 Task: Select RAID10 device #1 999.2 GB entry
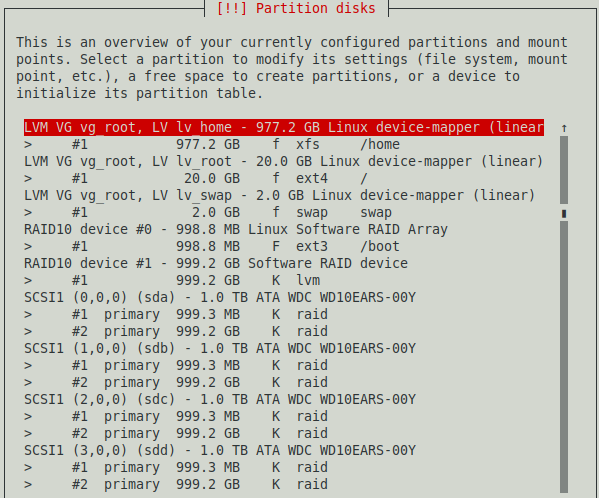pos(284,263)
